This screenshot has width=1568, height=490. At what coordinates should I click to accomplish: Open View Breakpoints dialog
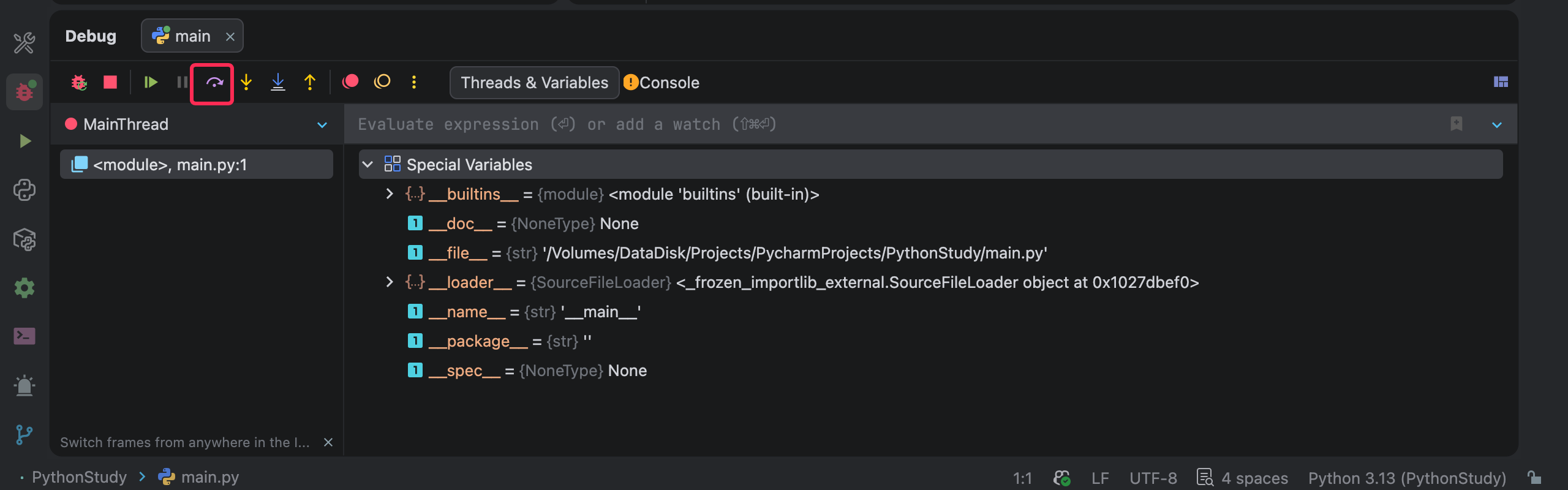pyautogui.click(x=350, y=81)
